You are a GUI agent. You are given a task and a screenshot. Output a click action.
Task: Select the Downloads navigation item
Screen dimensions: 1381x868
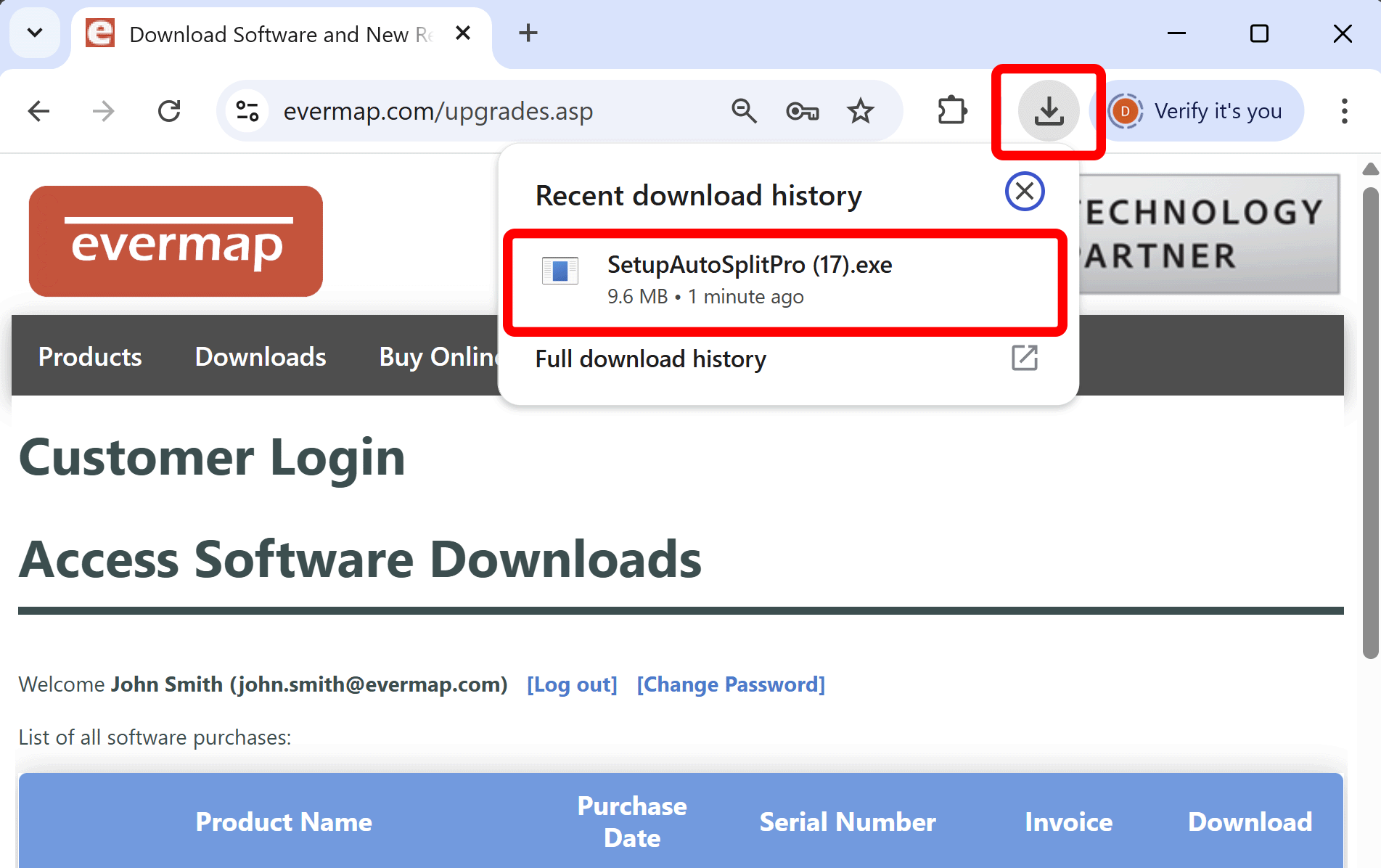coord(261,357)
